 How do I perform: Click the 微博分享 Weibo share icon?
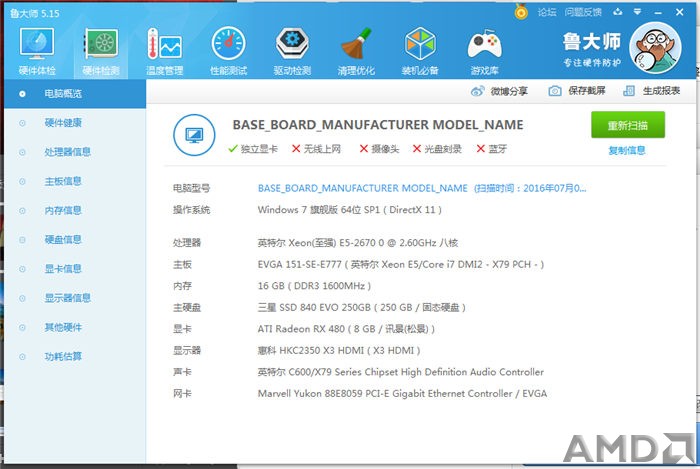click(x=477, y=91)
